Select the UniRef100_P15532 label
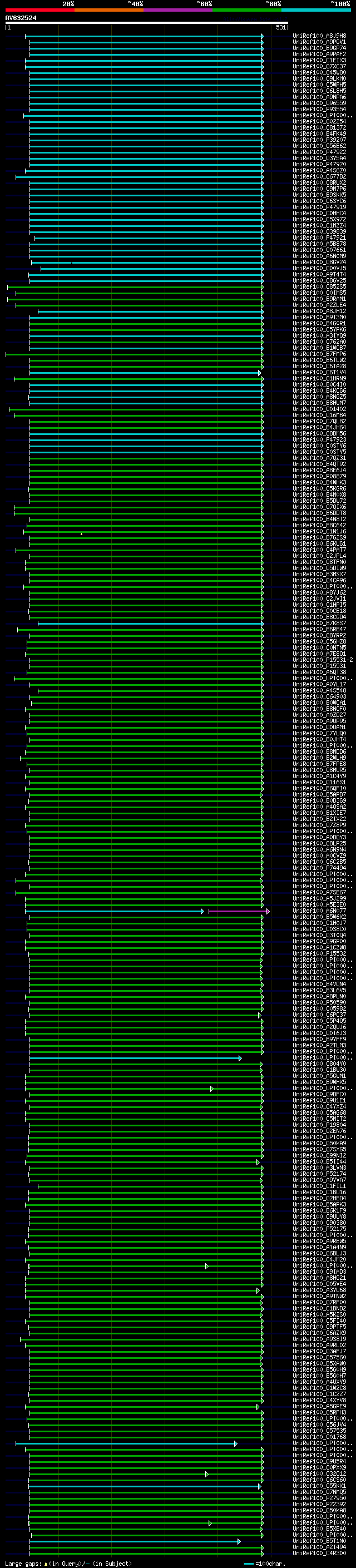 319,954
